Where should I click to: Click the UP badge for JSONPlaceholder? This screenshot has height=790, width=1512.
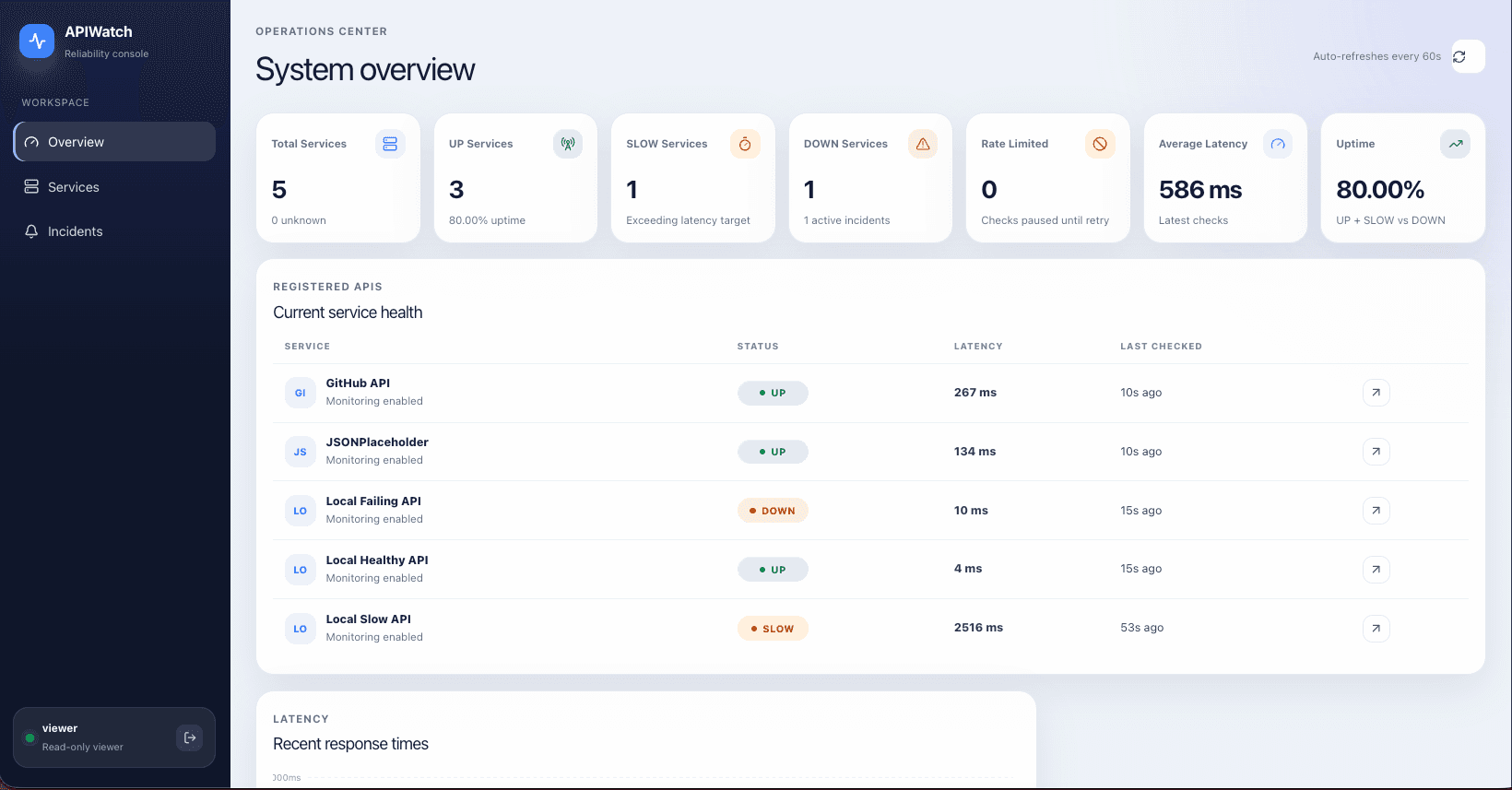pos(773,452)
